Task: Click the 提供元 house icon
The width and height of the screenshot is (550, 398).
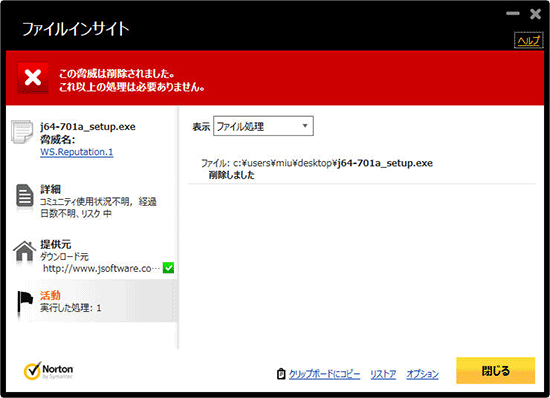Action: coord(24,251)
